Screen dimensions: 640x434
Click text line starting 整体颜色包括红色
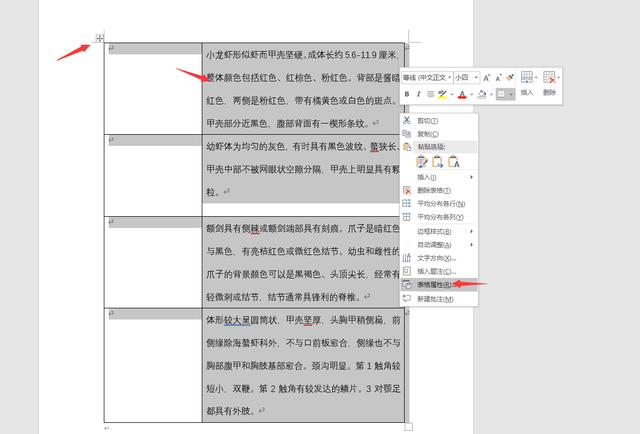(302, 78)
